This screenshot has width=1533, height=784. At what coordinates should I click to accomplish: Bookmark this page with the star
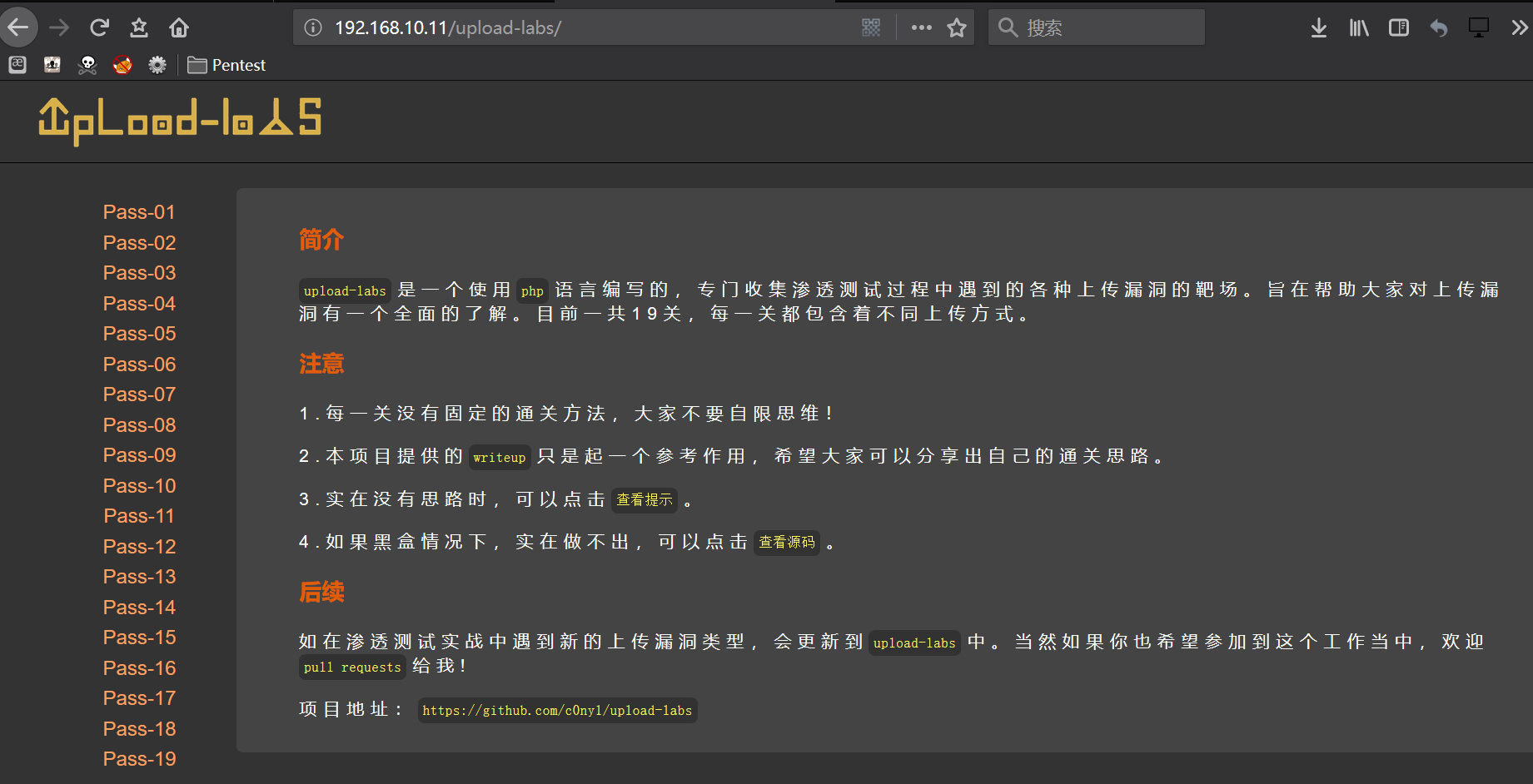coord(957,27)
